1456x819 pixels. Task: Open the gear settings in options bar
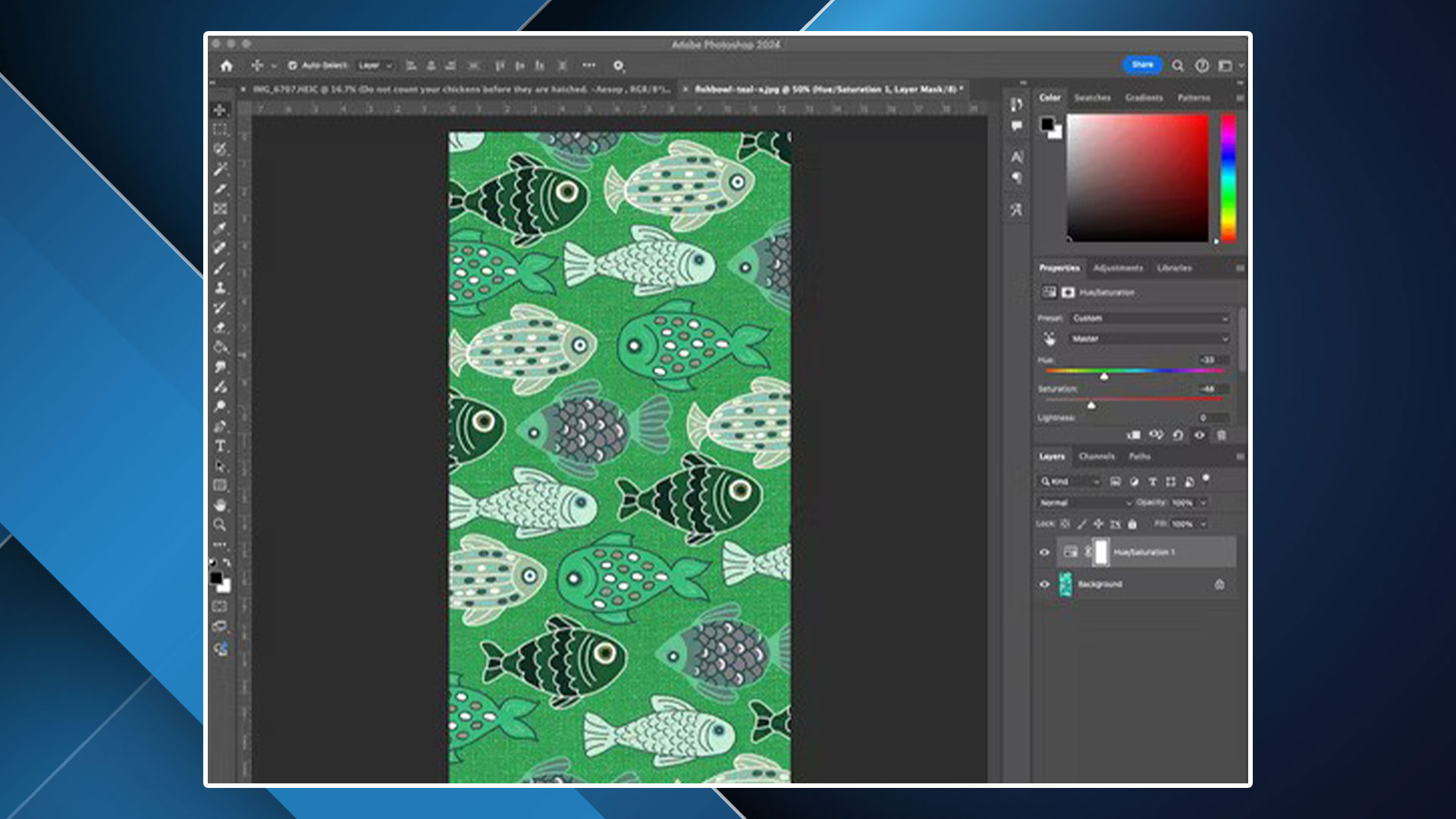click(x=618, y=66)
